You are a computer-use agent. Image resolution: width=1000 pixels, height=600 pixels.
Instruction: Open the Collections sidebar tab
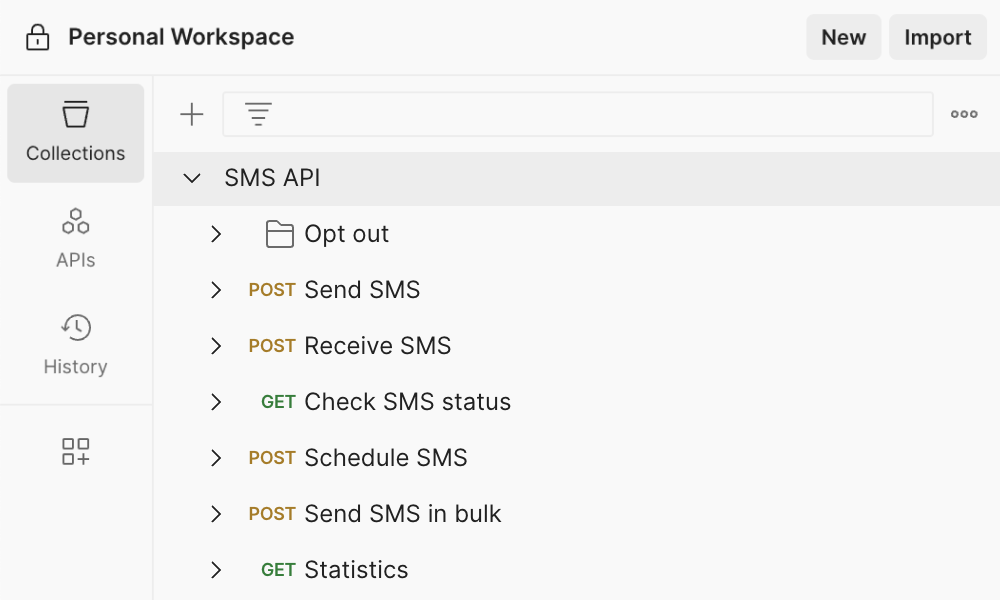76,133
